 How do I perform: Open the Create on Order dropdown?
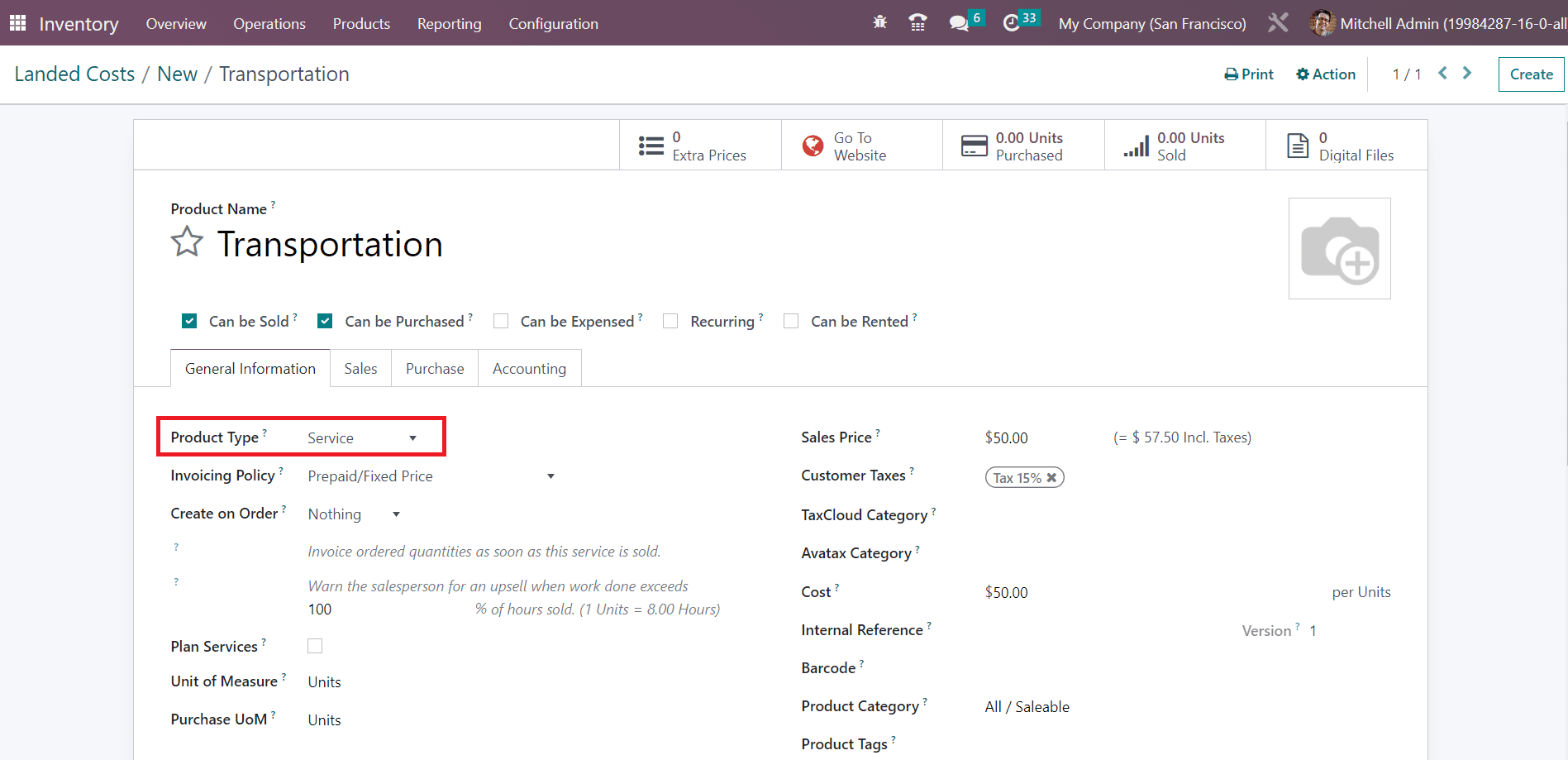(x=354, y=514)
